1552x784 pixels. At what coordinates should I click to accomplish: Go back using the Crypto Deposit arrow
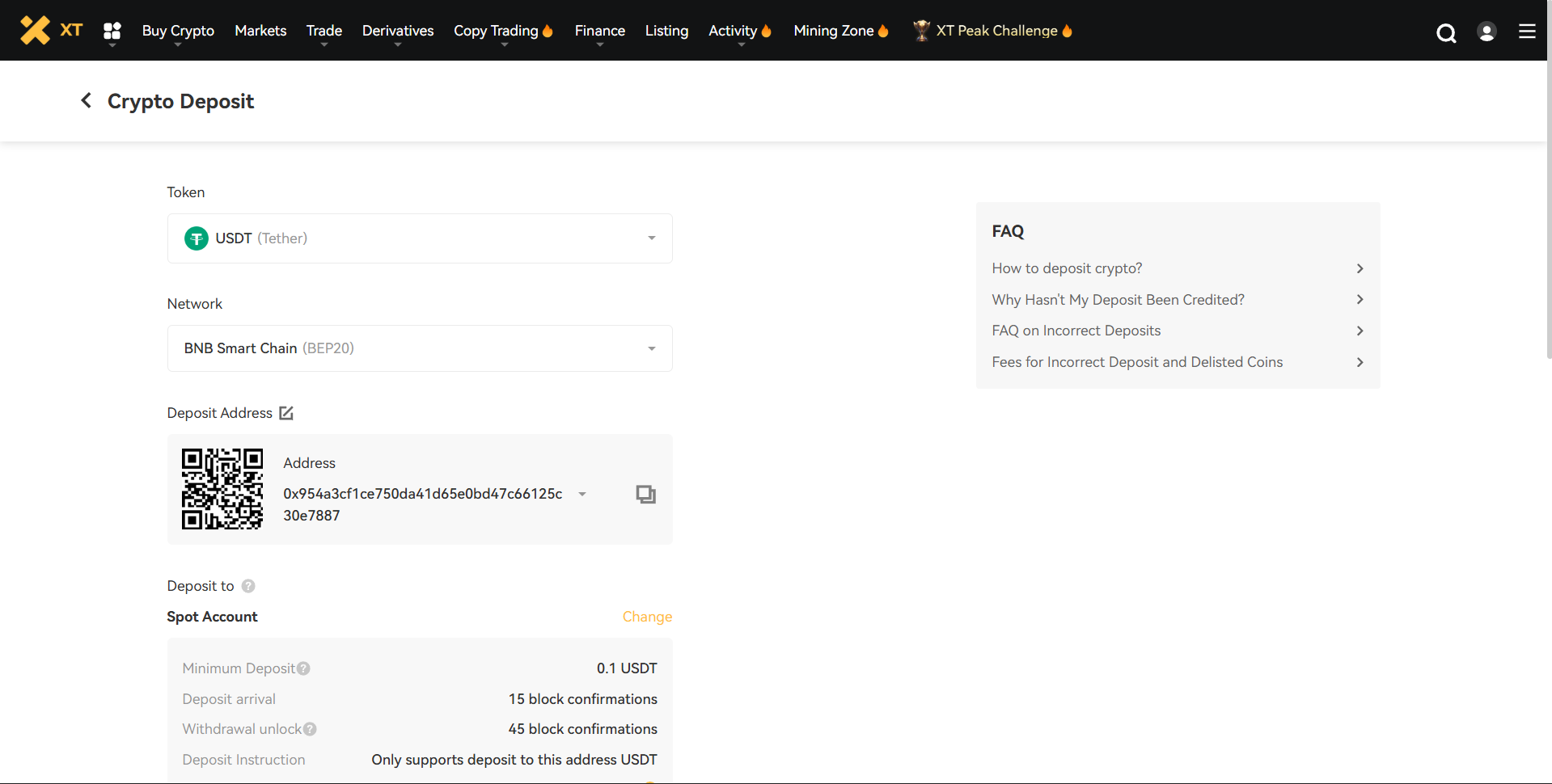pos(87,101)
